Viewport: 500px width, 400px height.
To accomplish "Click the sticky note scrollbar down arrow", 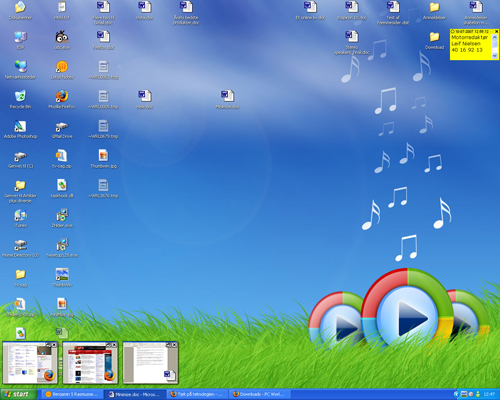I will pos(495,56).
